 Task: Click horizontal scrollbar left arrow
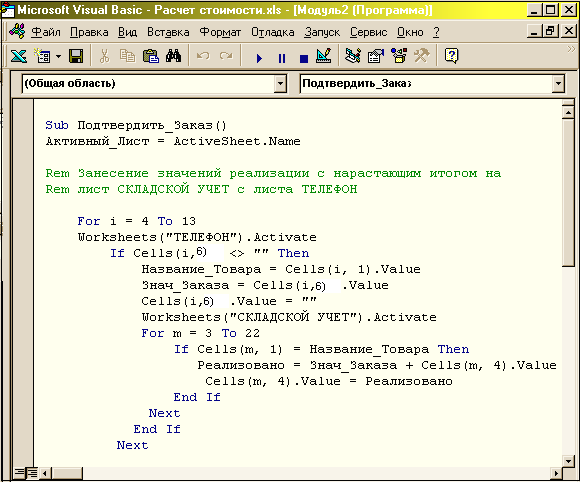(45, 473)
